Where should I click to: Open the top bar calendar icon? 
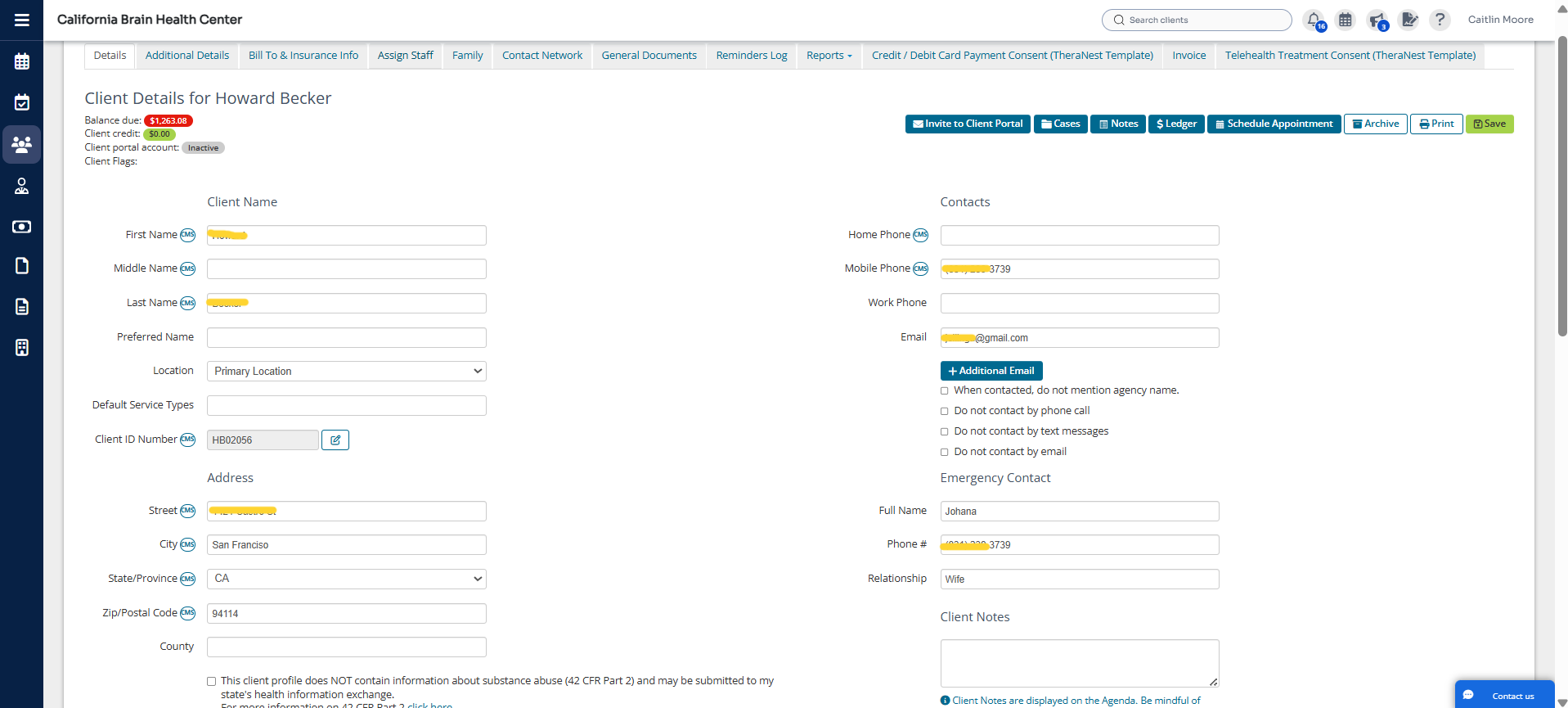click(x=1346, y=20)
